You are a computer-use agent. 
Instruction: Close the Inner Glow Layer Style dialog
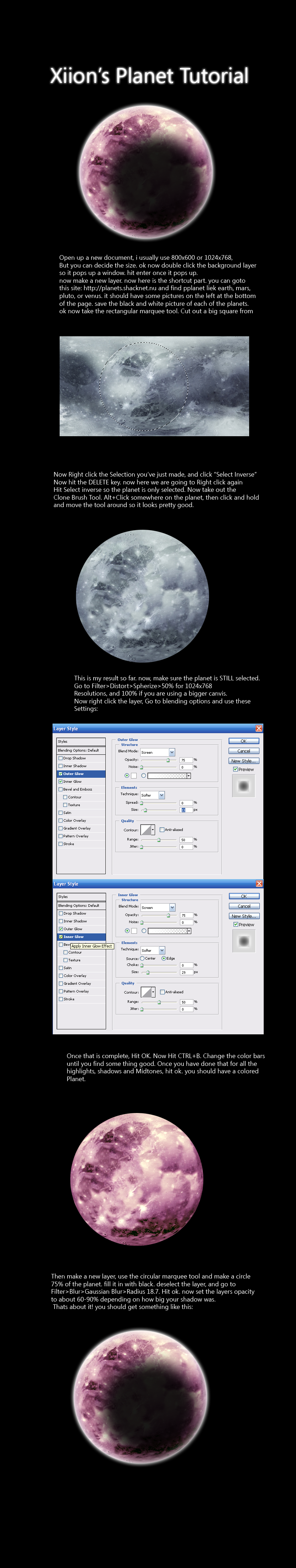(x=259, y=884)
